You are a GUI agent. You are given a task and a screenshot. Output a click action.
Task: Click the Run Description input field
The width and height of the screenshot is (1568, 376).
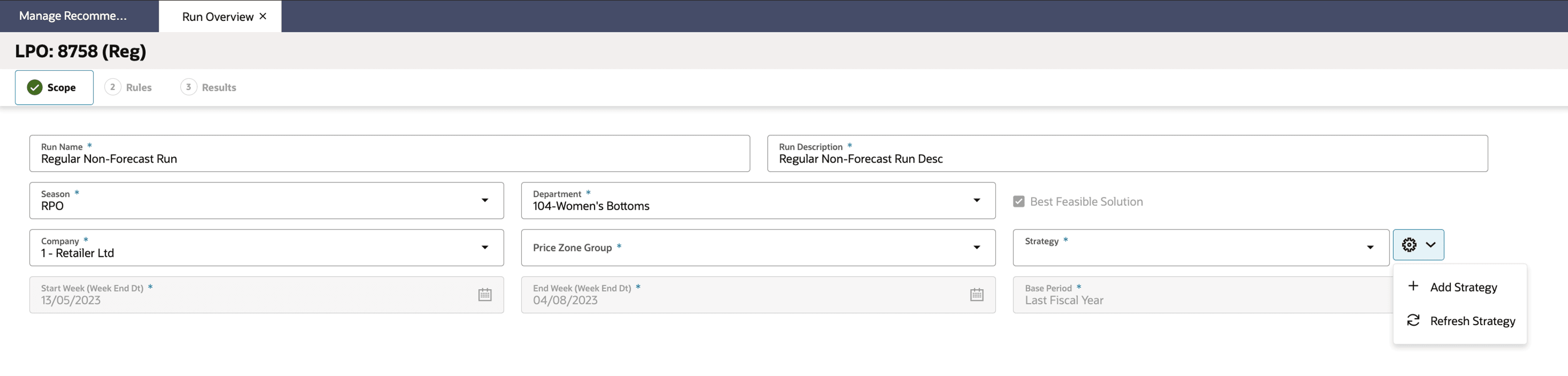click(x=1127, y=153)
